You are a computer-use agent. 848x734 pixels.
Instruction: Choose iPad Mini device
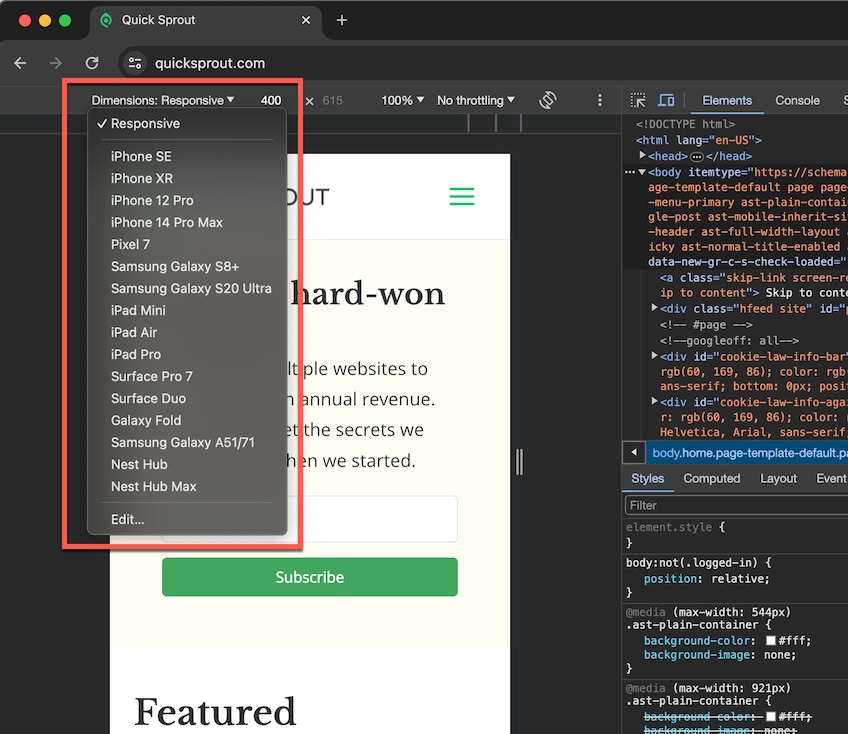[x=187, y=310]
